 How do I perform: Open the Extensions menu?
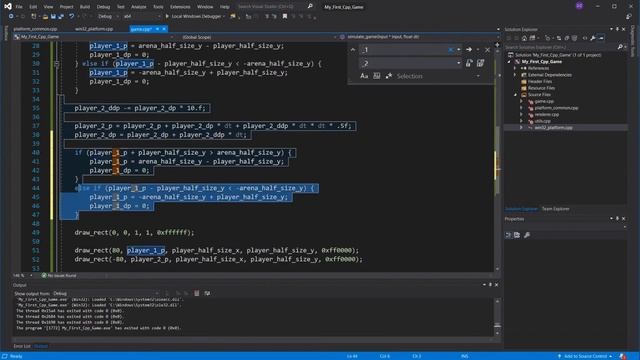(x=180, y=7)
